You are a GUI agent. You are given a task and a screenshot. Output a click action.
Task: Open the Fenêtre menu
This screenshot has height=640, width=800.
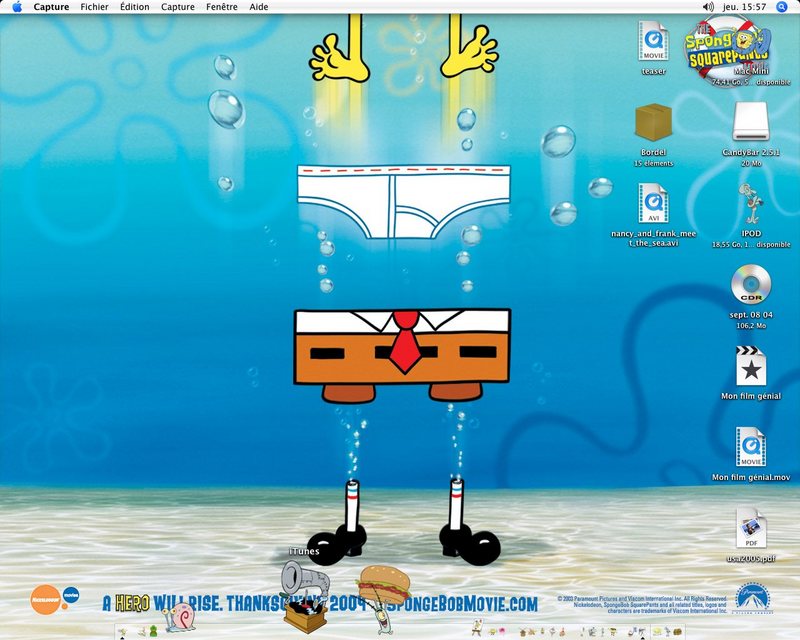tap(221, 7)
